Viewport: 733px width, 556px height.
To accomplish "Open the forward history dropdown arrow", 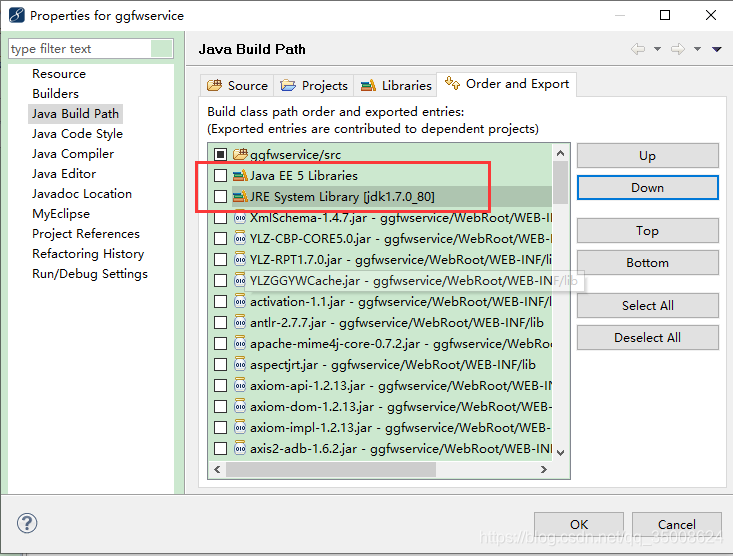I will pos(697,49).
